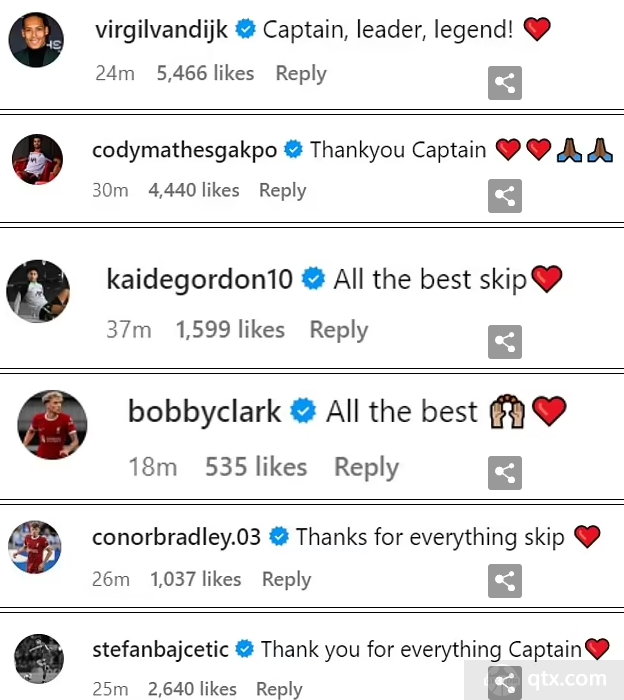624x700 pixels.
Task: Reply to conorbradley.03's comment
Action: pos(287,580)
